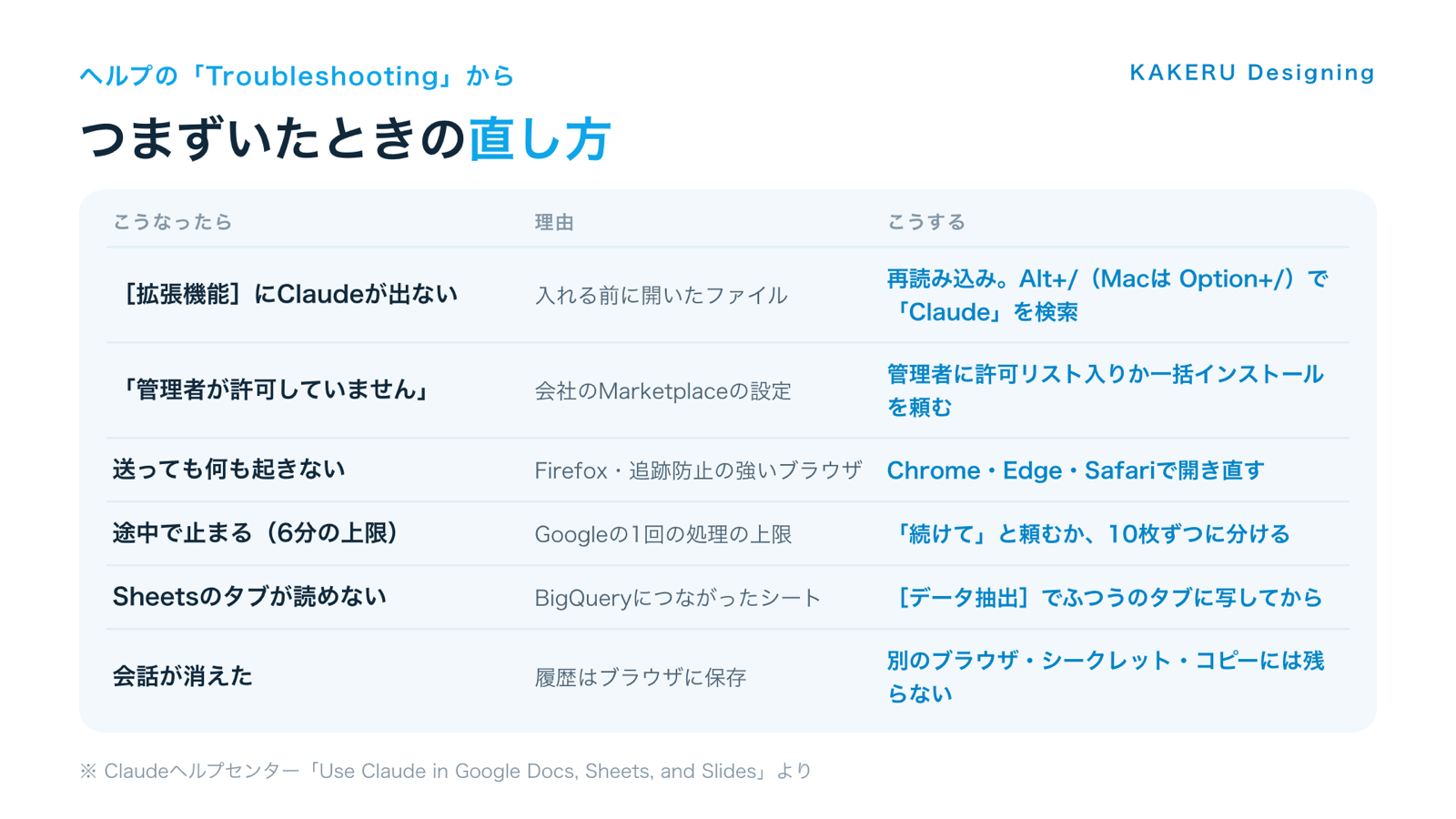The height and width of the screenshot is (819, 1456).
Task: Select the cell 'Googleの1回の処理の上限'
Action: point(662,534)
